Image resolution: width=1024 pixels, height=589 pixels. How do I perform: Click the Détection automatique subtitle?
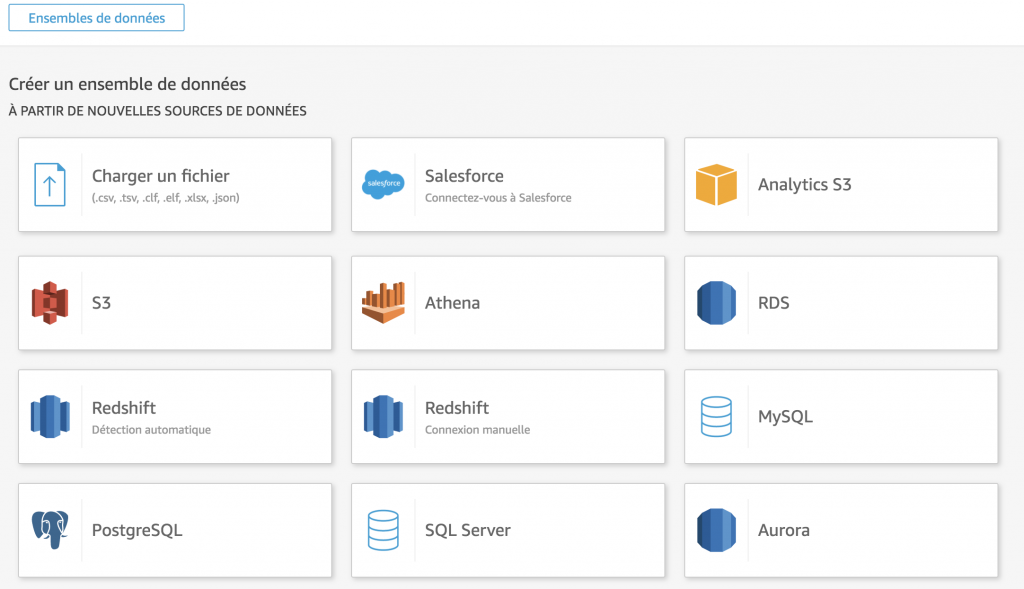(152, 430)
